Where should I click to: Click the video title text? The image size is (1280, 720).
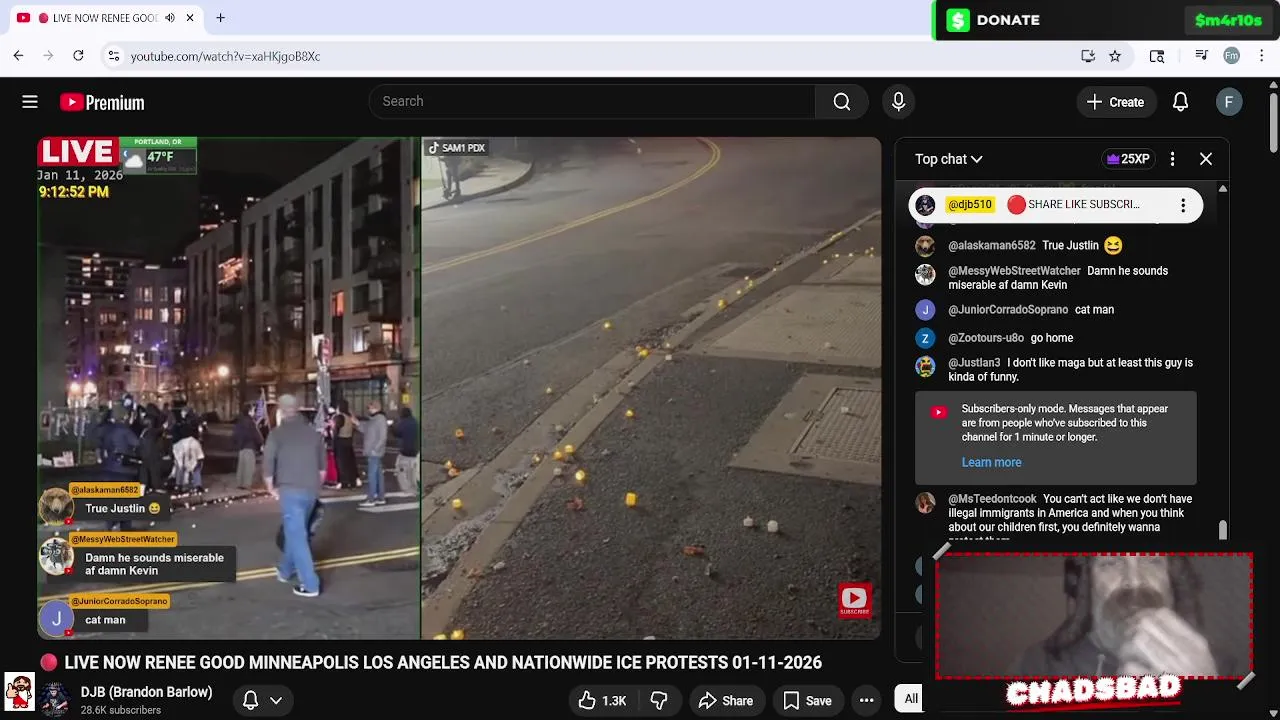click(443, 663)
